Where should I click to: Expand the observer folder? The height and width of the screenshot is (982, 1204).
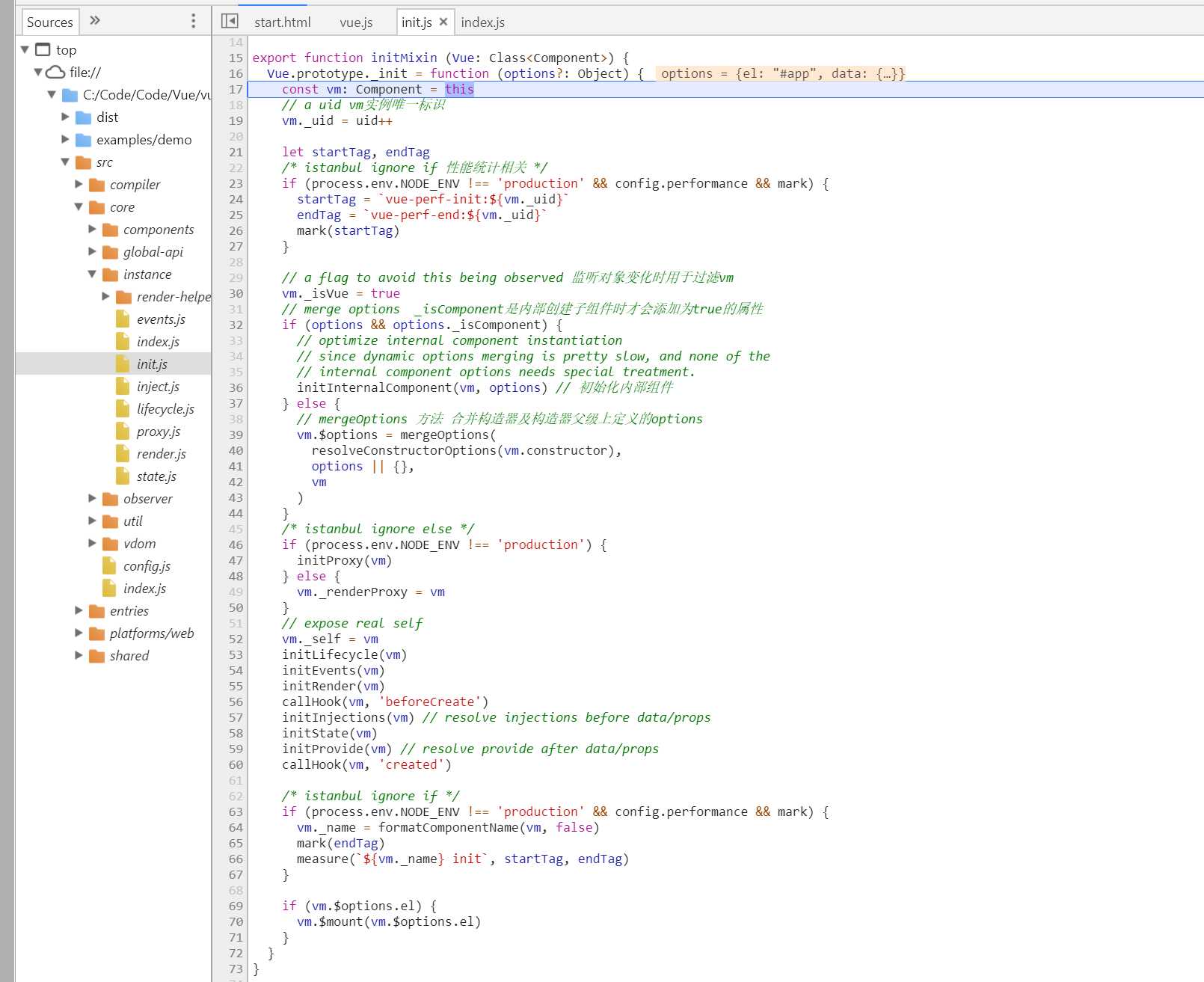tap(92, 498)
